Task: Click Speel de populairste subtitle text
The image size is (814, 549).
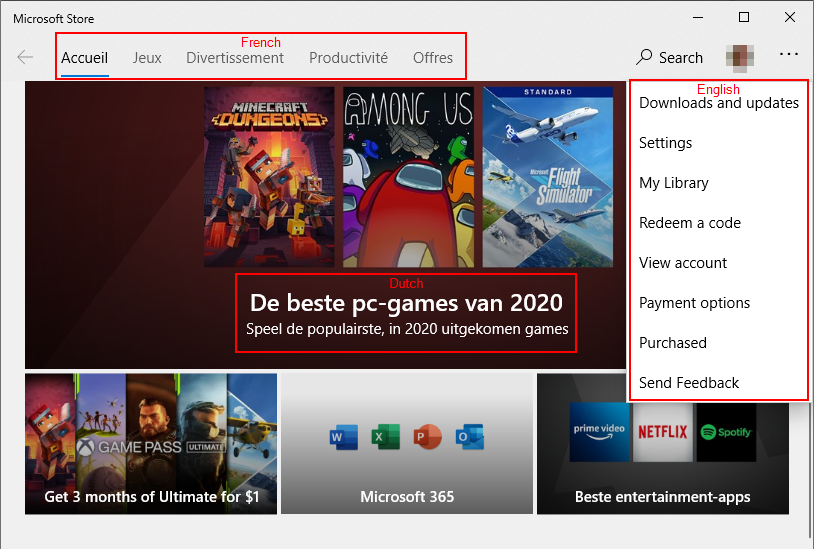Action: (x=407, y=329)
